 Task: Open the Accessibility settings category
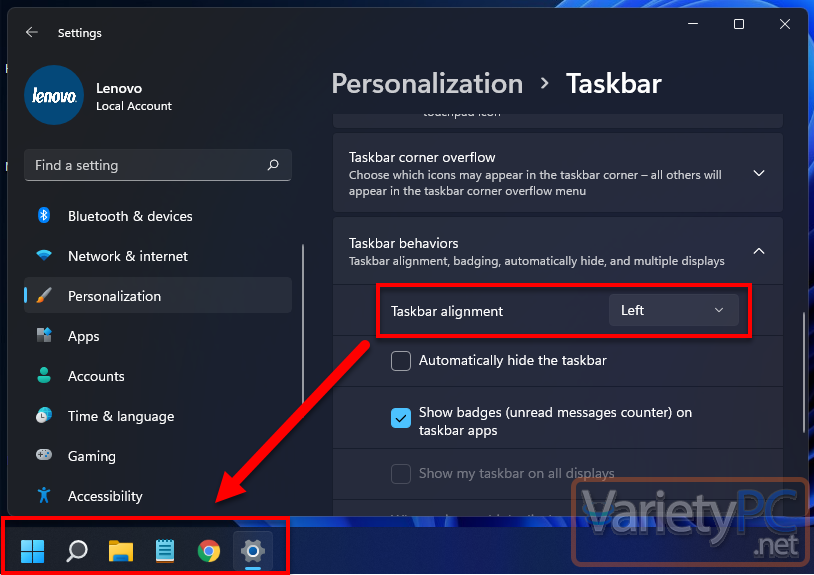(105, 496)
